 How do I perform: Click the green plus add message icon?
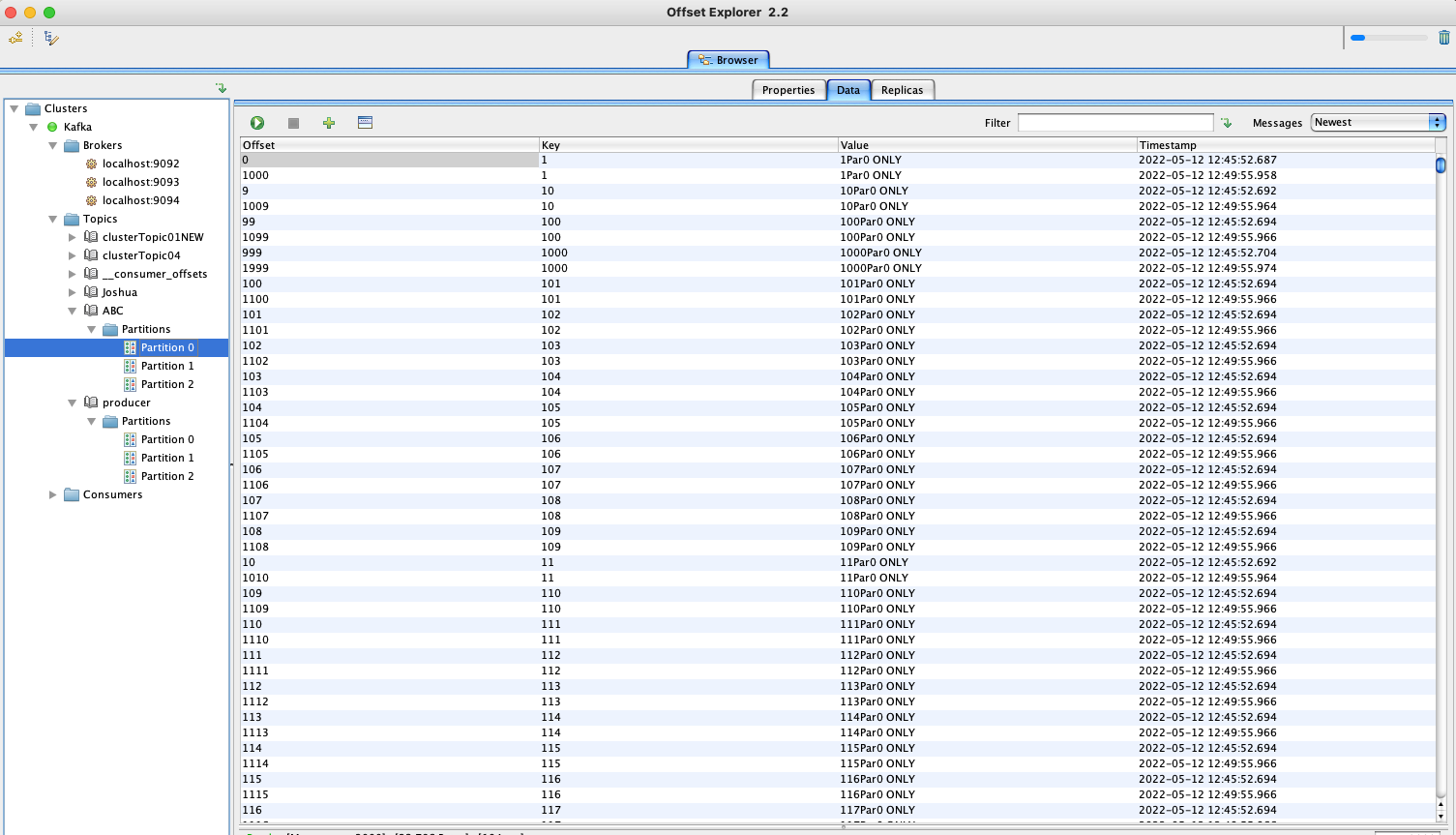click(x=329, y=123)
